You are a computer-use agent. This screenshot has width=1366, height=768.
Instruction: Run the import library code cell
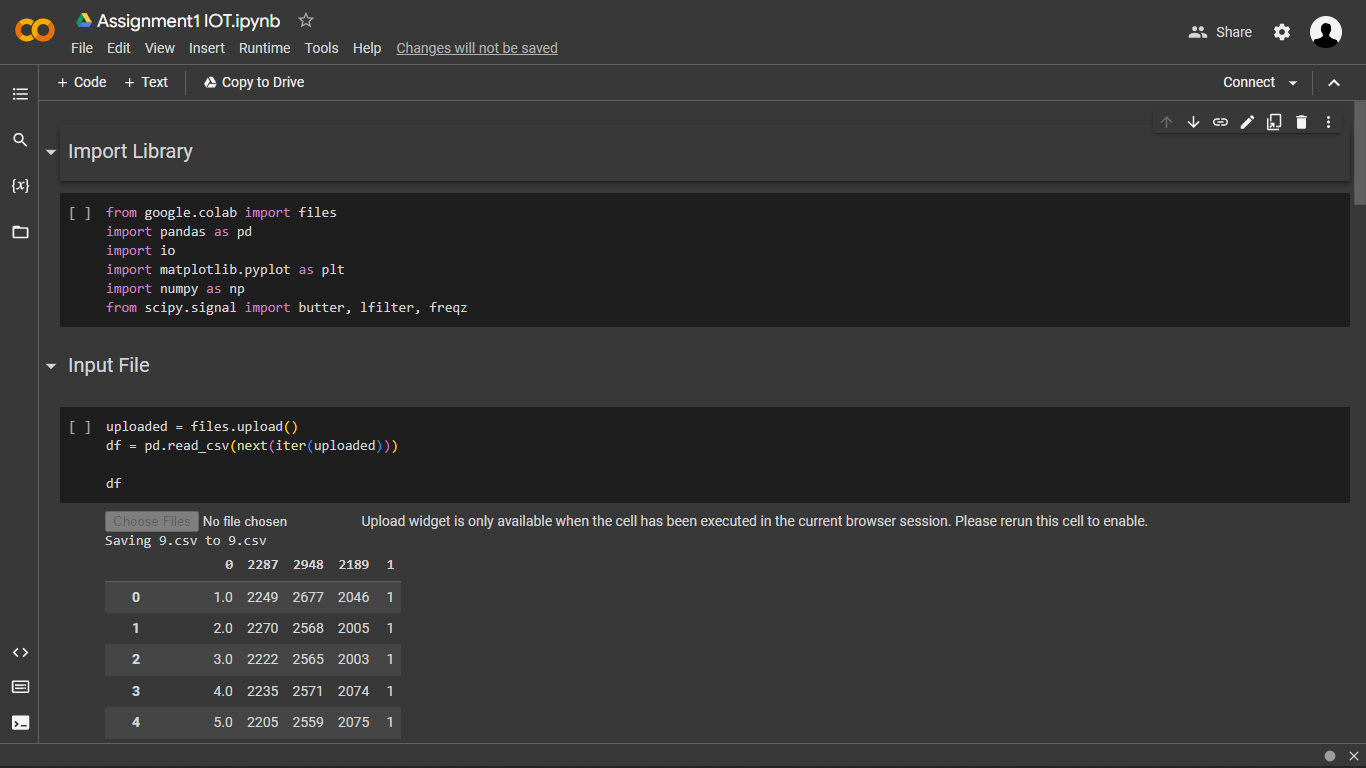(80, 213)
